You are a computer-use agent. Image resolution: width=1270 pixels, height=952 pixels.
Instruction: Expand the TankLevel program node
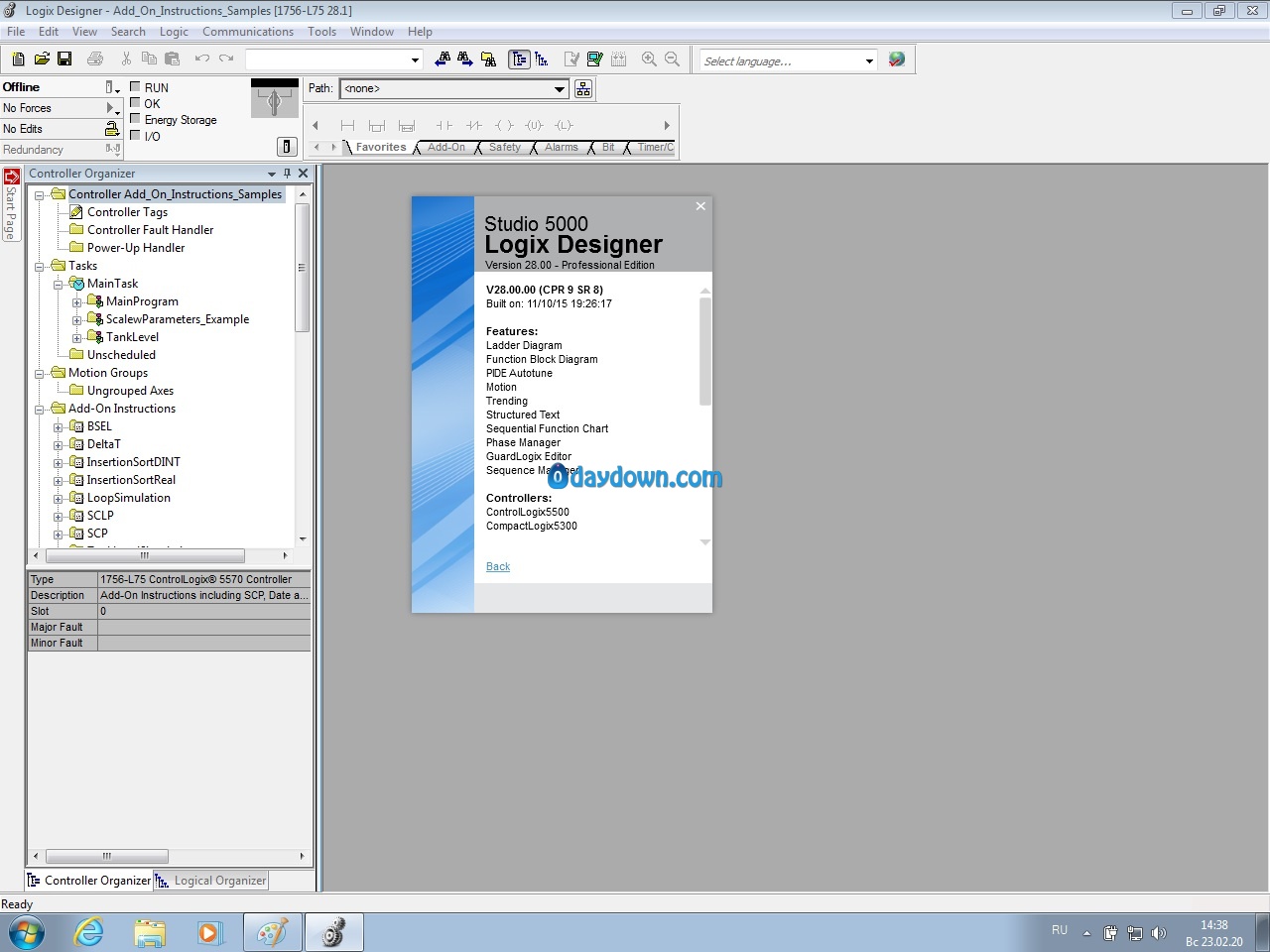[76, 338]
